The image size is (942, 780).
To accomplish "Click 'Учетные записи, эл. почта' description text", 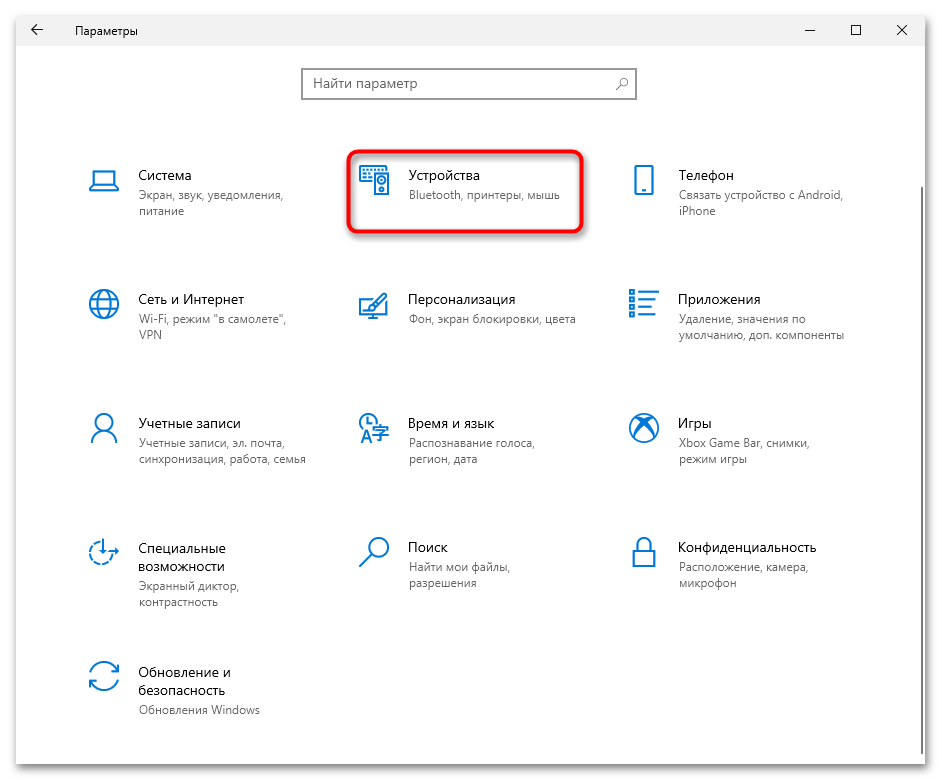I will [222, 451].
